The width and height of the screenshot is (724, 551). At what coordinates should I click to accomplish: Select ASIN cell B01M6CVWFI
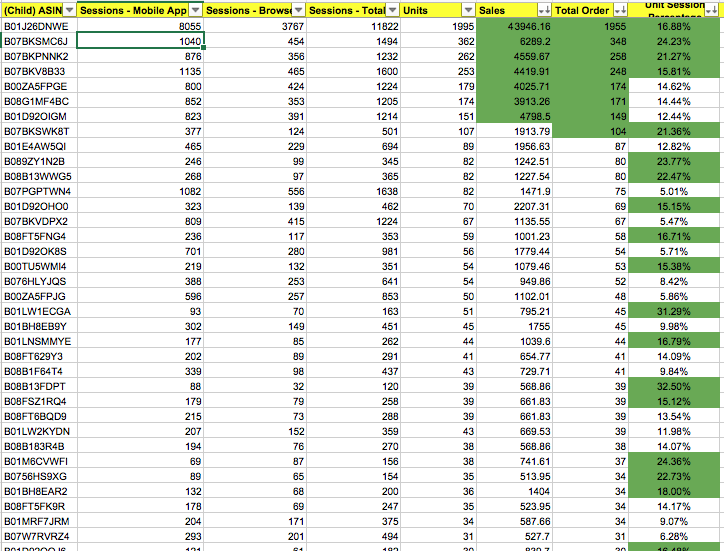coord(39,462)
